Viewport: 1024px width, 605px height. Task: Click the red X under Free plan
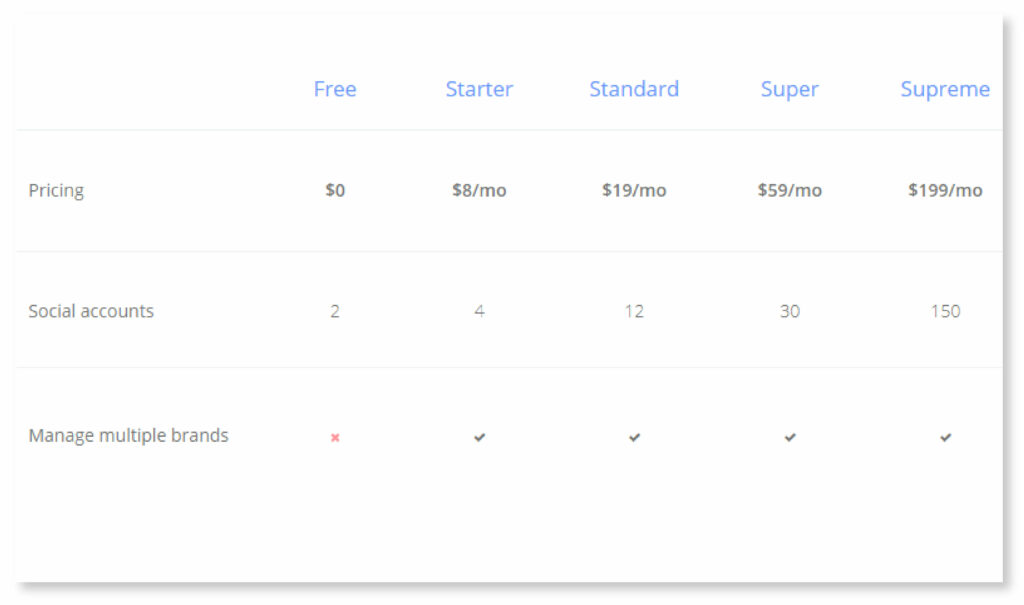coord(335,437)
